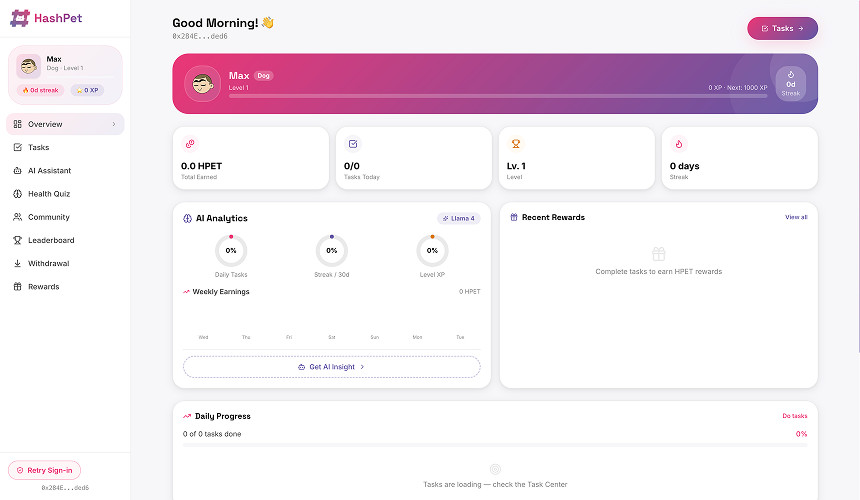Expand the Overview sidebar chevron
Screen dimensions: 860x500
pos(114,124)
